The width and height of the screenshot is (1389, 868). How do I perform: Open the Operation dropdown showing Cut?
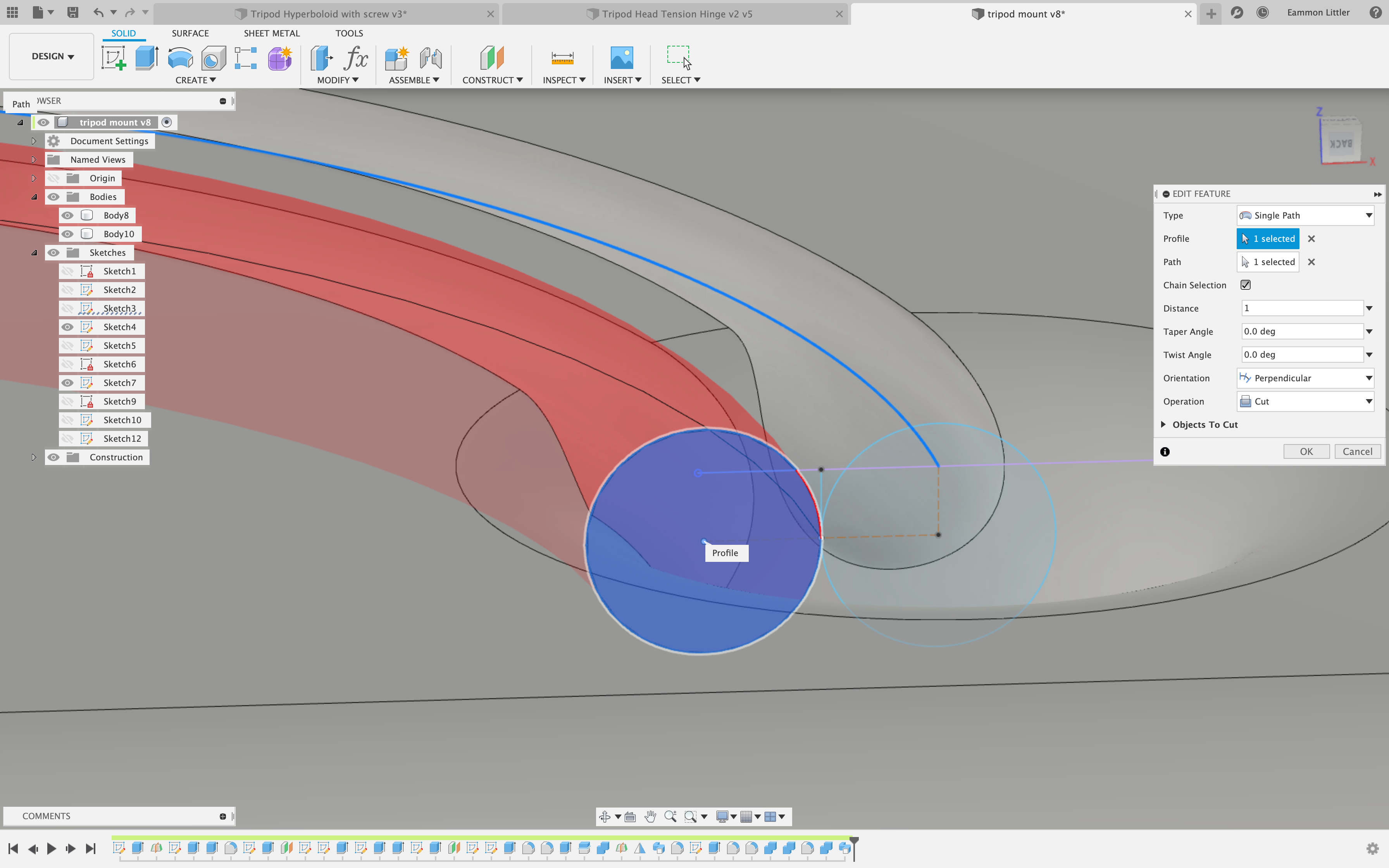point(1305,401)
